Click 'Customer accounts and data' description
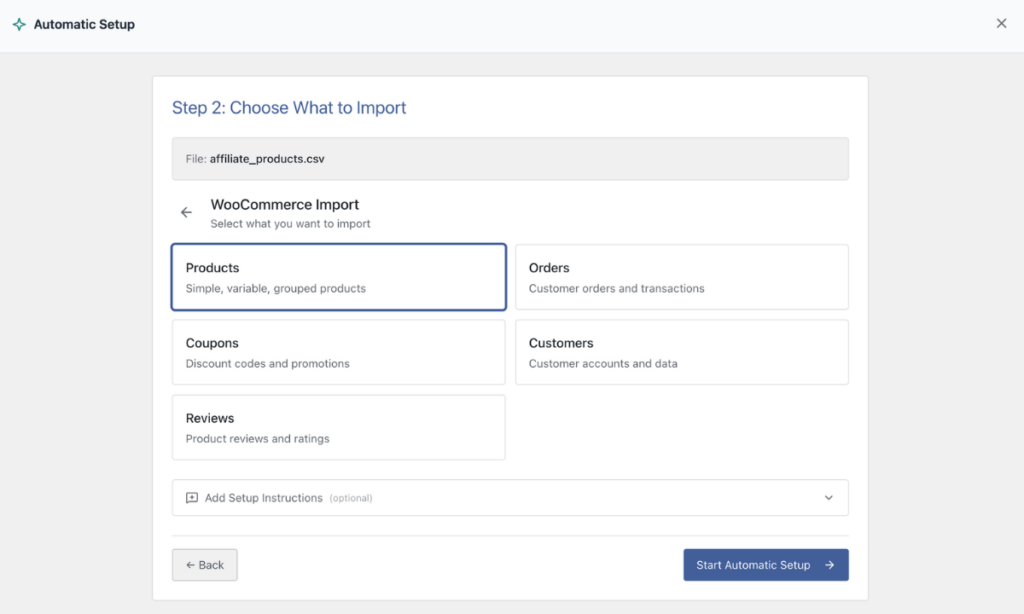 point(603,363)
